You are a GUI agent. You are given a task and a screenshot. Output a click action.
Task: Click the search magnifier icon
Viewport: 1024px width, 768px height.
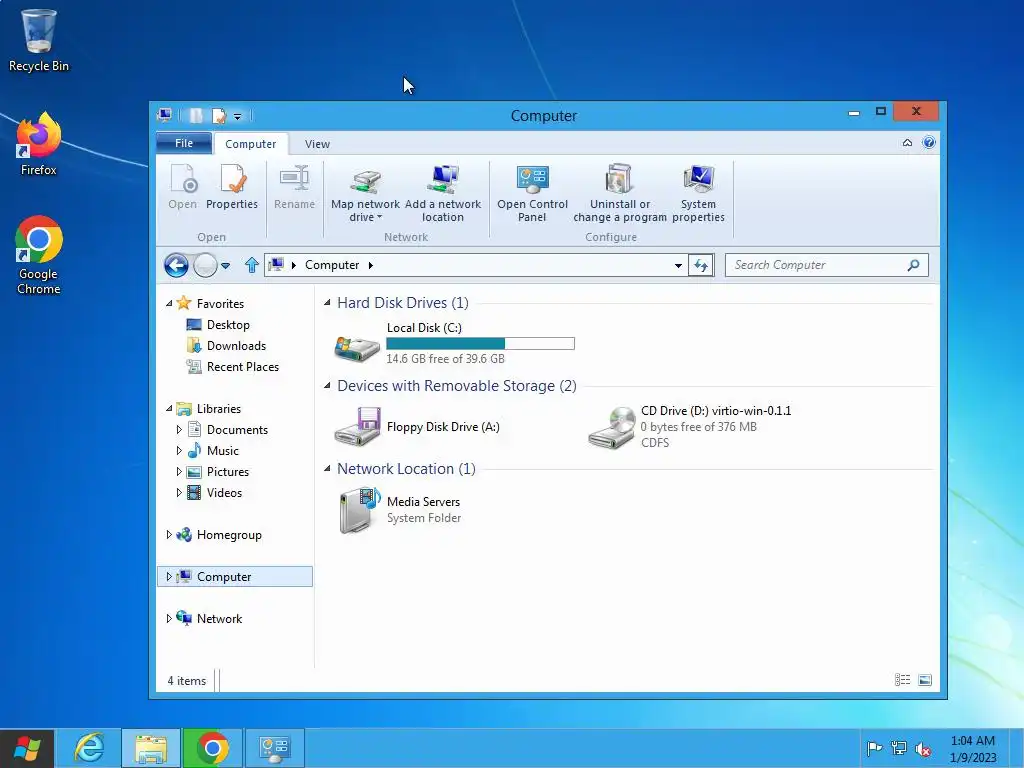pyautogui.click(x=914, y=264)
